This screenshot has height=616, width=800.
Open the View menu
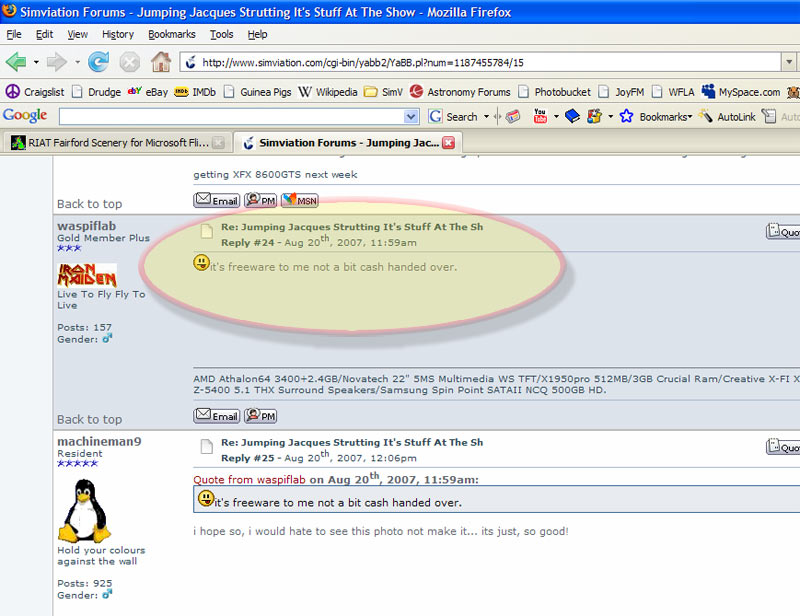point(78,34)
